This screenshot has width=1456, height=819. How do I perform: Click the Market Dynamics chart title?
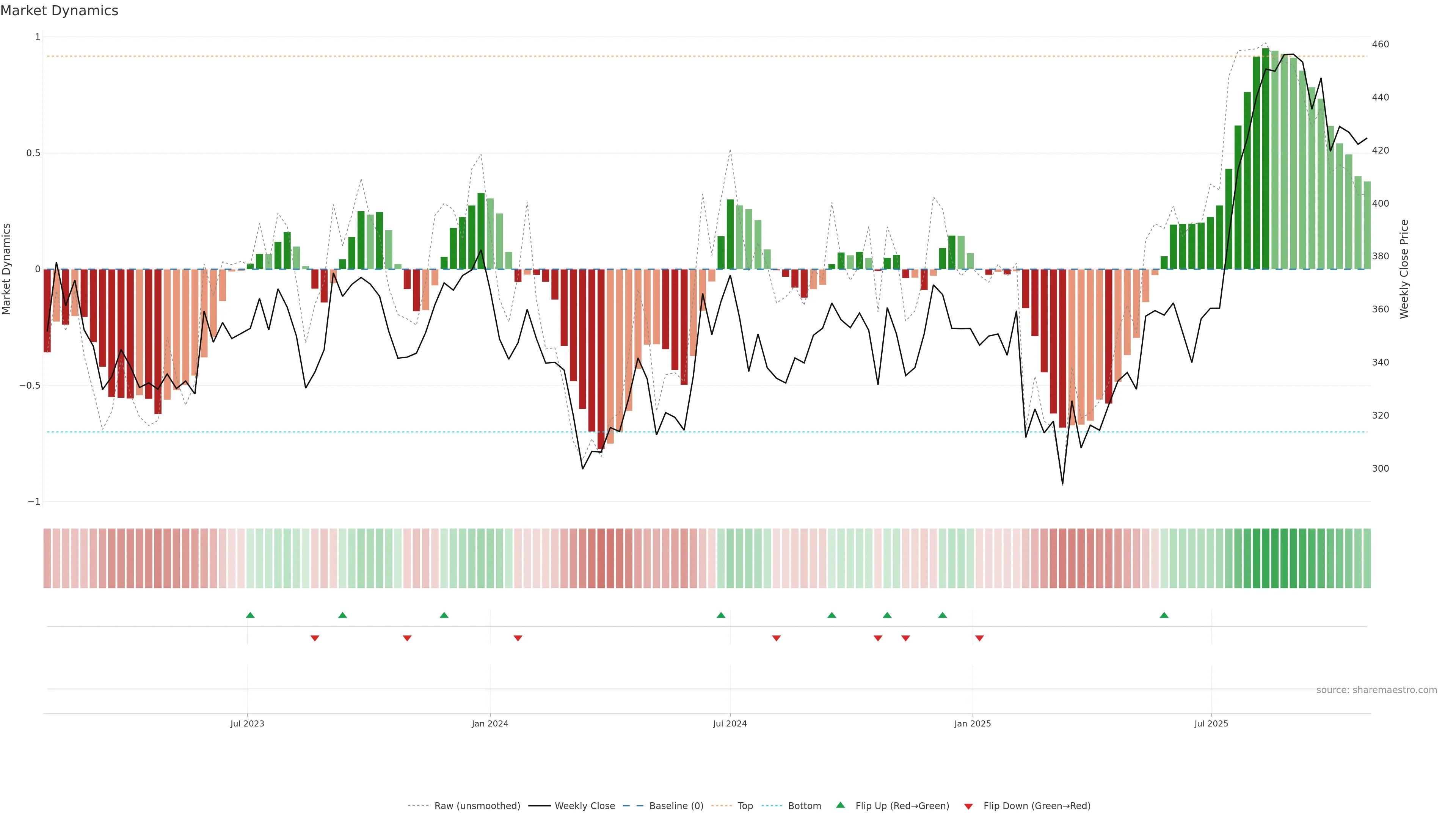click(x=60, y=11)
